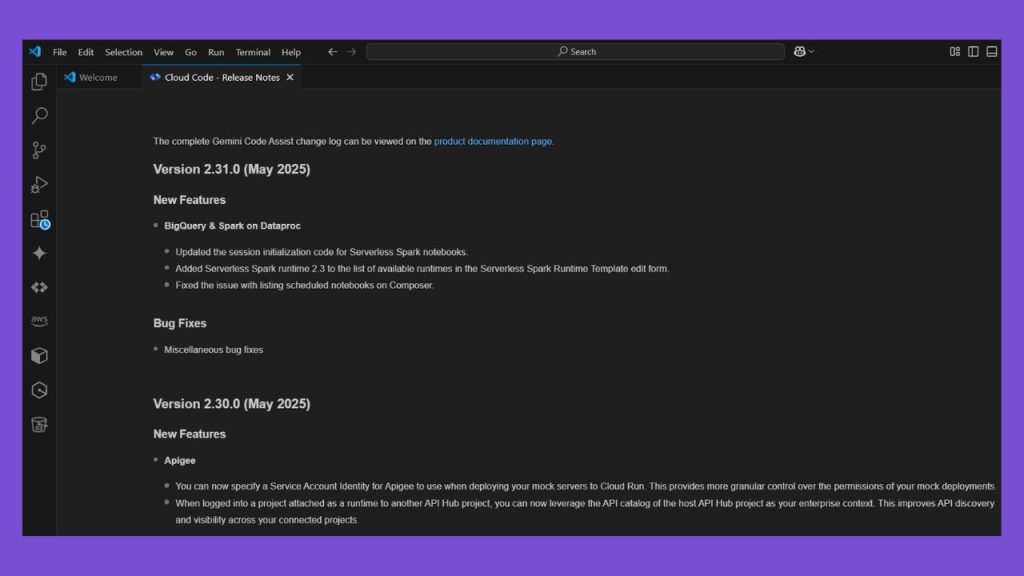Open the Copilot chat icon
Image resolution: width=1024 pixels, height=576 pixels.
click(x=799, y=52)
